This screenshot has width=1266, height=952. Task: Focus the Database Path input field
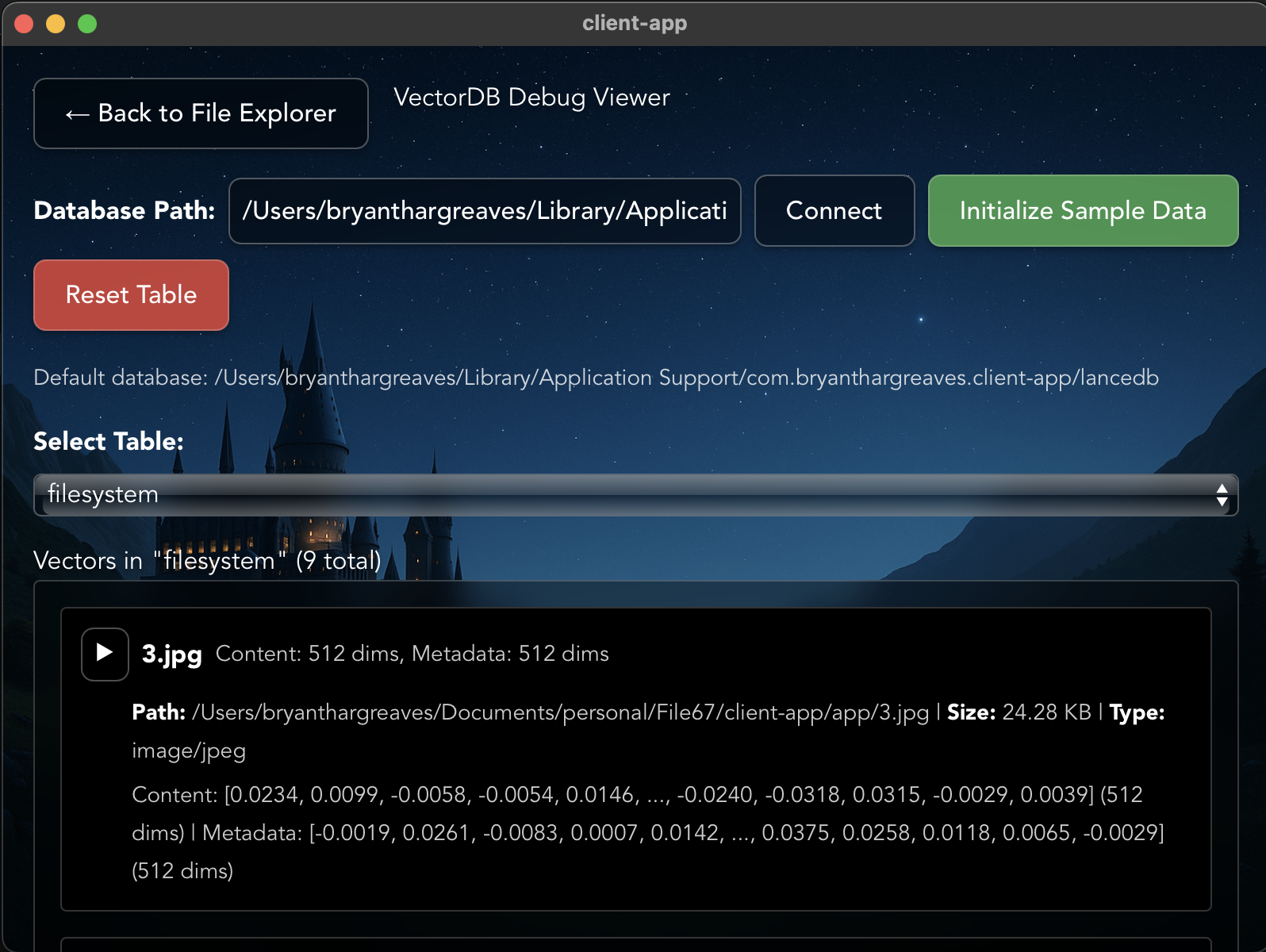coord(485,211)
